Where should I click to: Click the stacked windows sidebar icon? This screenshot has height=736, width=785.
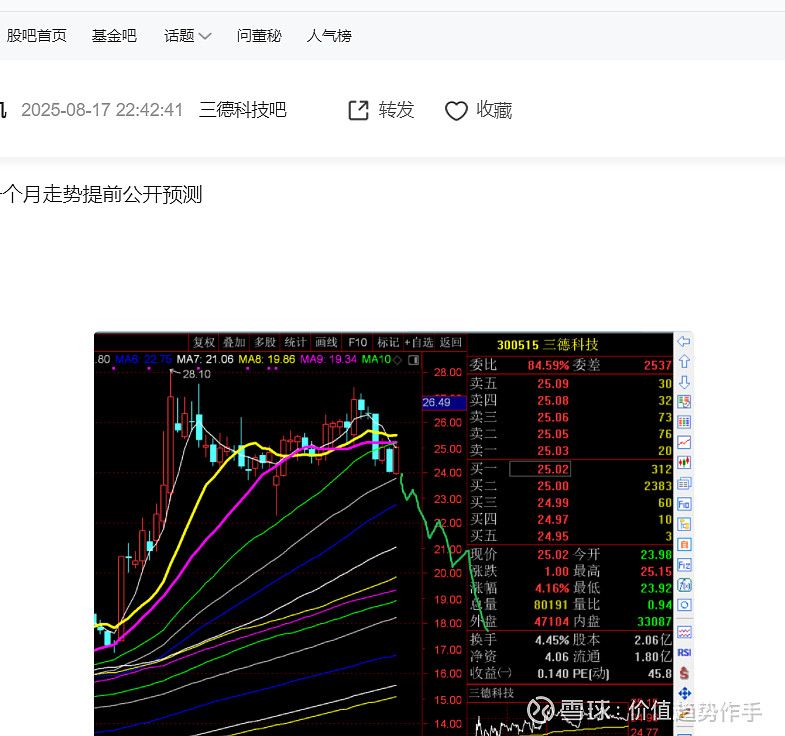[684, 483]
